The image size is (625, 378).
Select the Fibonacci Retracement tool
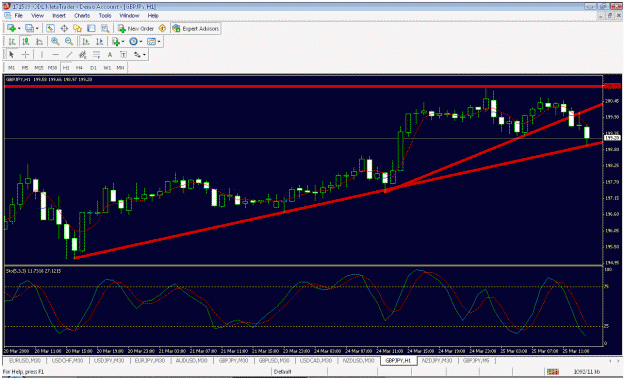96,55
